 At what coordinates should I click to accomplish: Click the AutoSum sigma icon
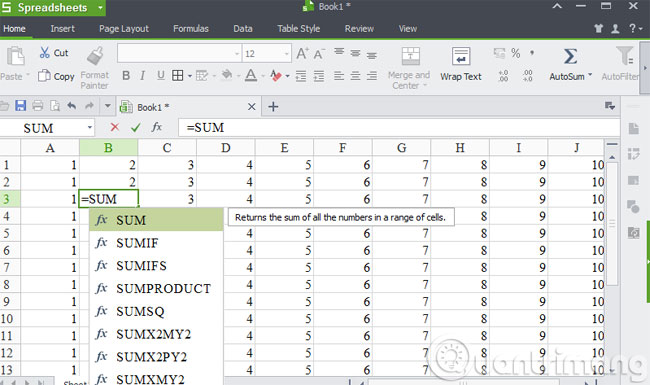pyautogui.click(x=570, y=56)
